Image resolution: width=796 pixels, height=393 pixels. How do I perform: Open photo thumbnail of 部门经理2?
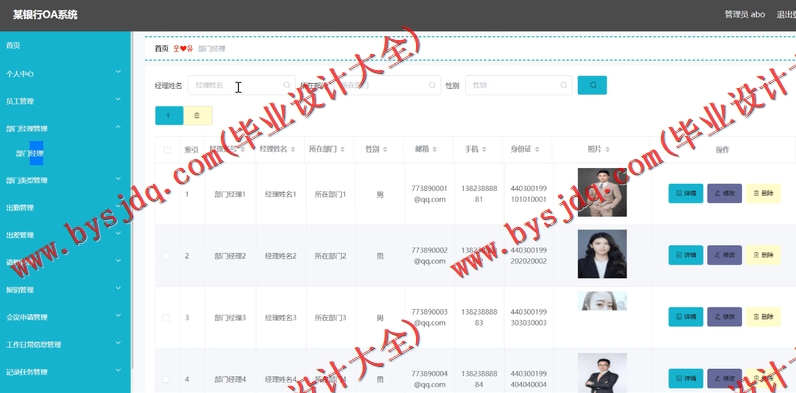(602, 254)
